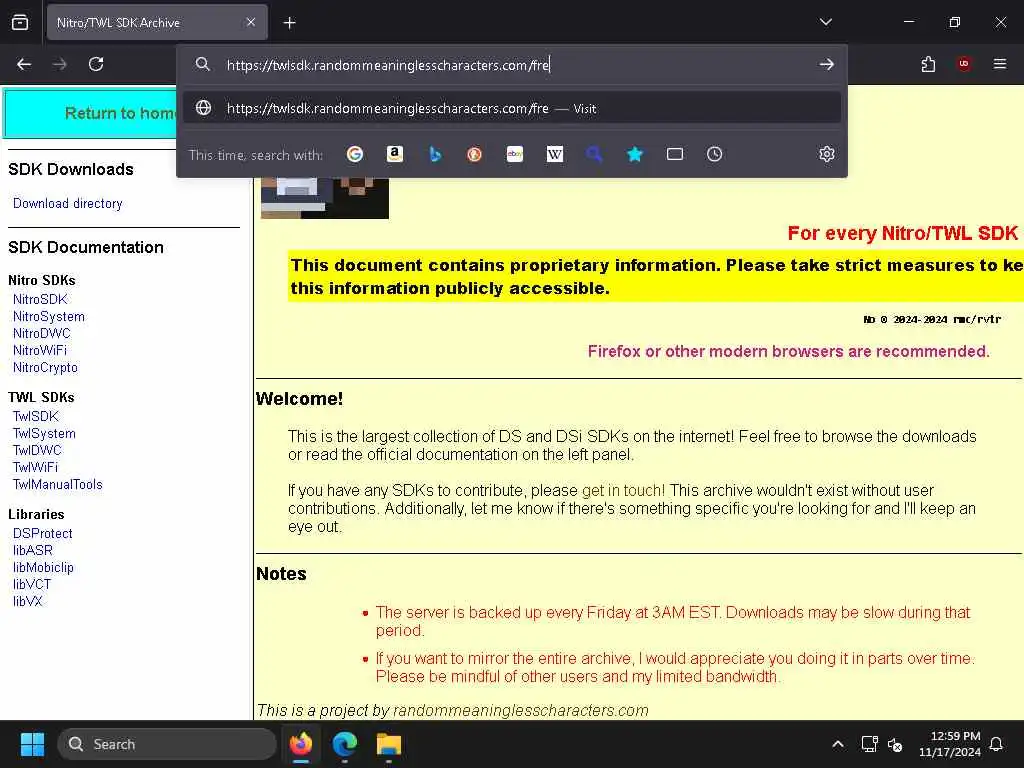Image resolution: width=1024 pixels, height=768 pixels.
Task: Open the muted volume tray icon
Action: (895, 744)
